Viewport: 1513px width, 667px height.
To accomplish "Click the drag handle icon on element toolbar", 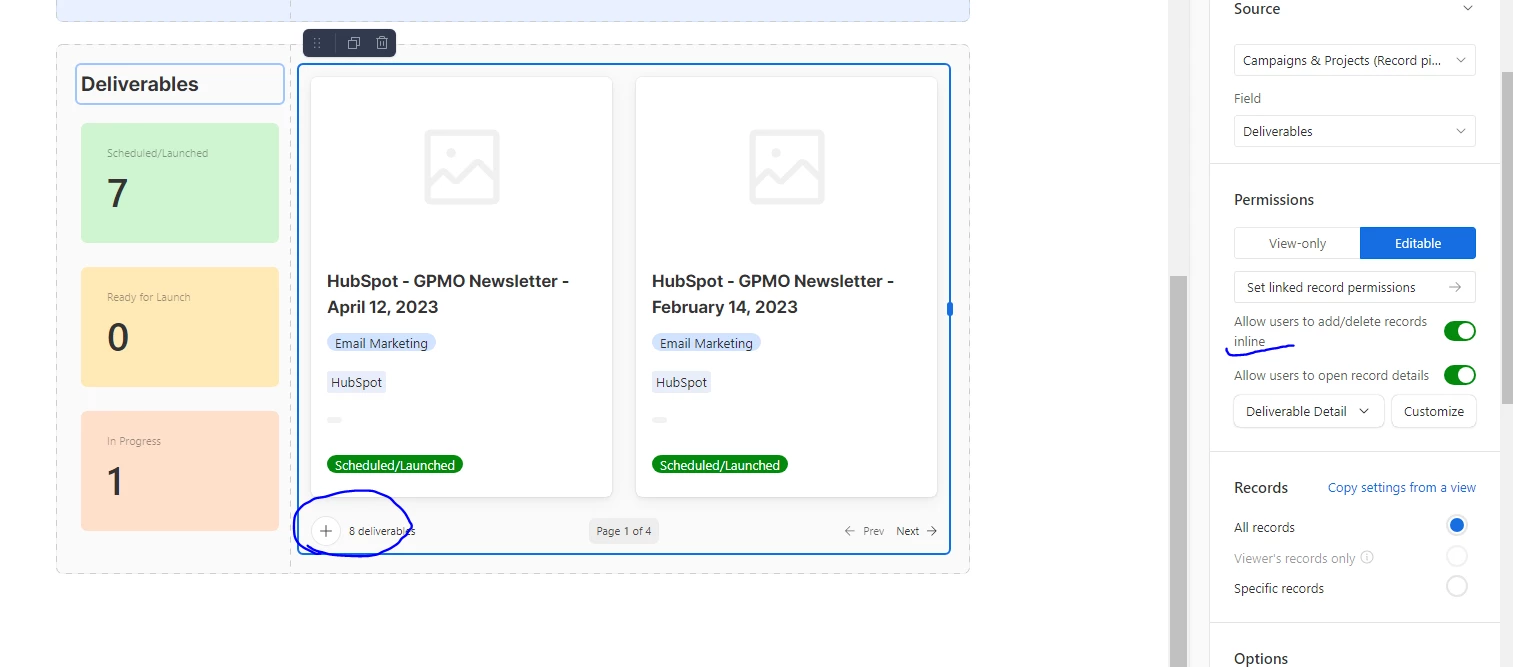I will pyautogui.click(x=317, y=43).
